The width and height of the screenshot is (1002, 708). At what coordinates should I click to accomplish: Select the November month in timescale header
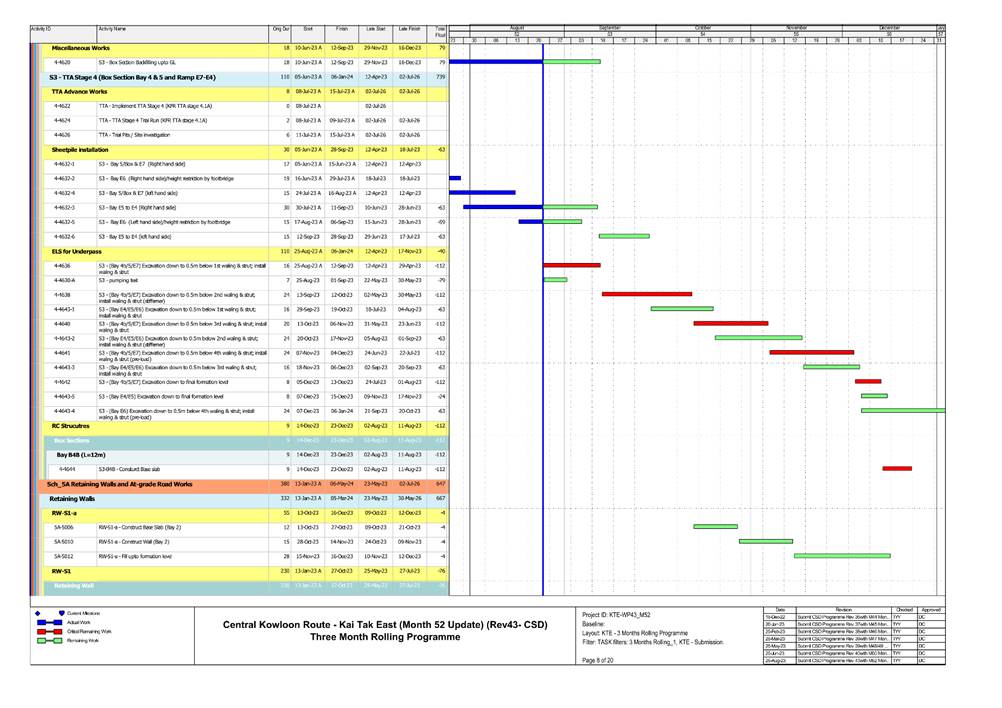tap(796, 28)
